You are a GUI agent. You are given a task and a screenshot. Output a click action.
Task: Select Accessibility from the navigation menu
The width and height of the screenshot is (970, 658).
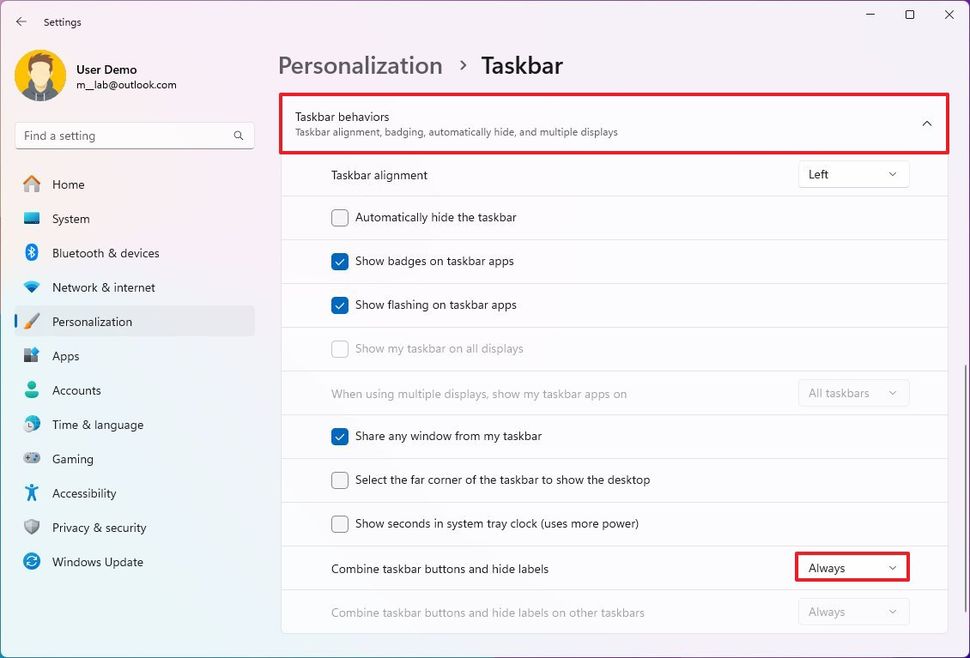pyautogui.click(x=84, y=493)
